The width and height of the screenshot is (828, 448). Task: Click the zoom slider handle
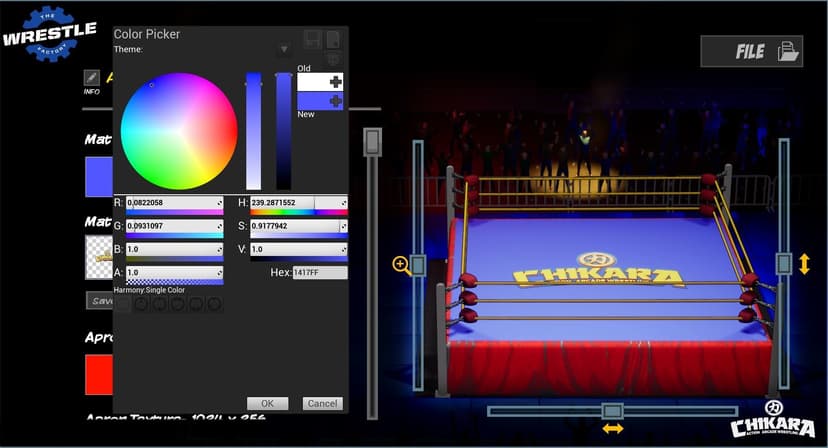point(418,265)
